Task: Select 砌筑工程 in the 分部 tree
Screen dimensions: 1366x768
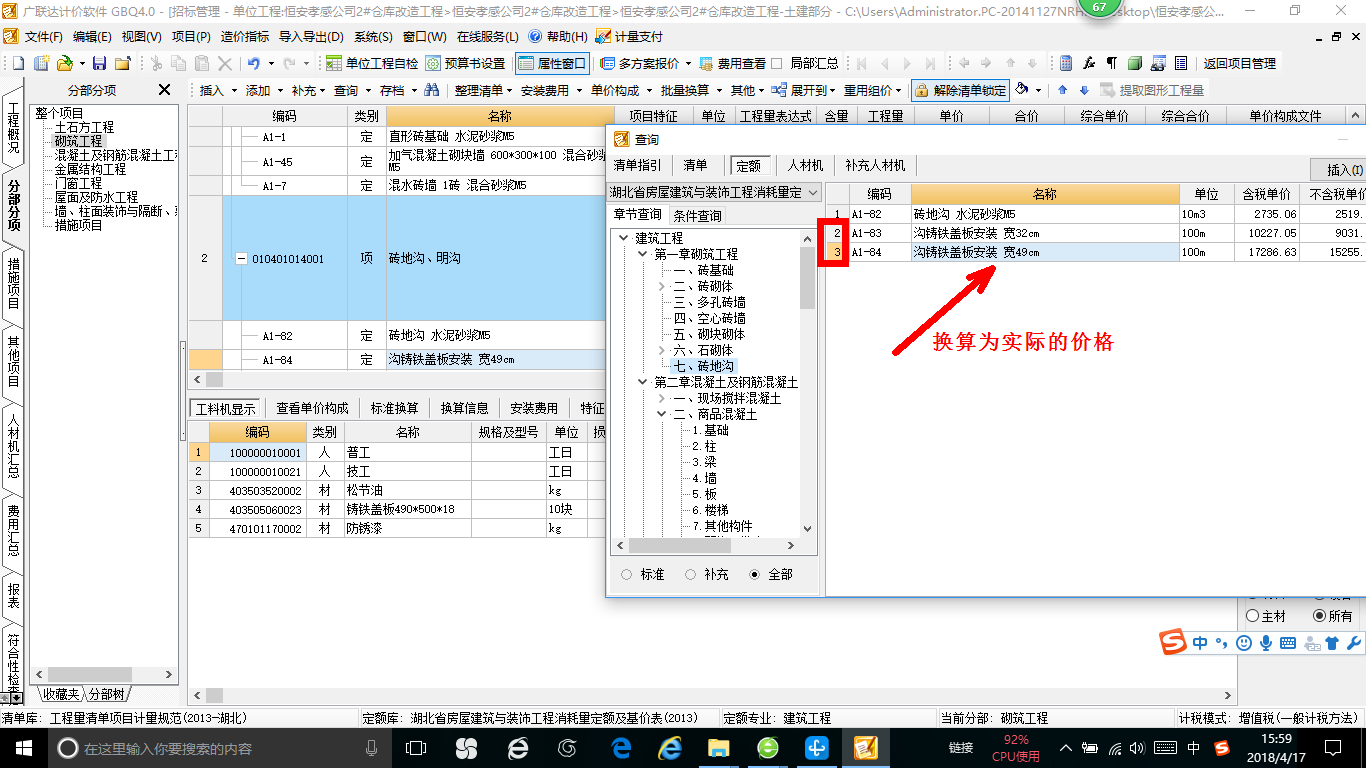Action: coord(79,141)
